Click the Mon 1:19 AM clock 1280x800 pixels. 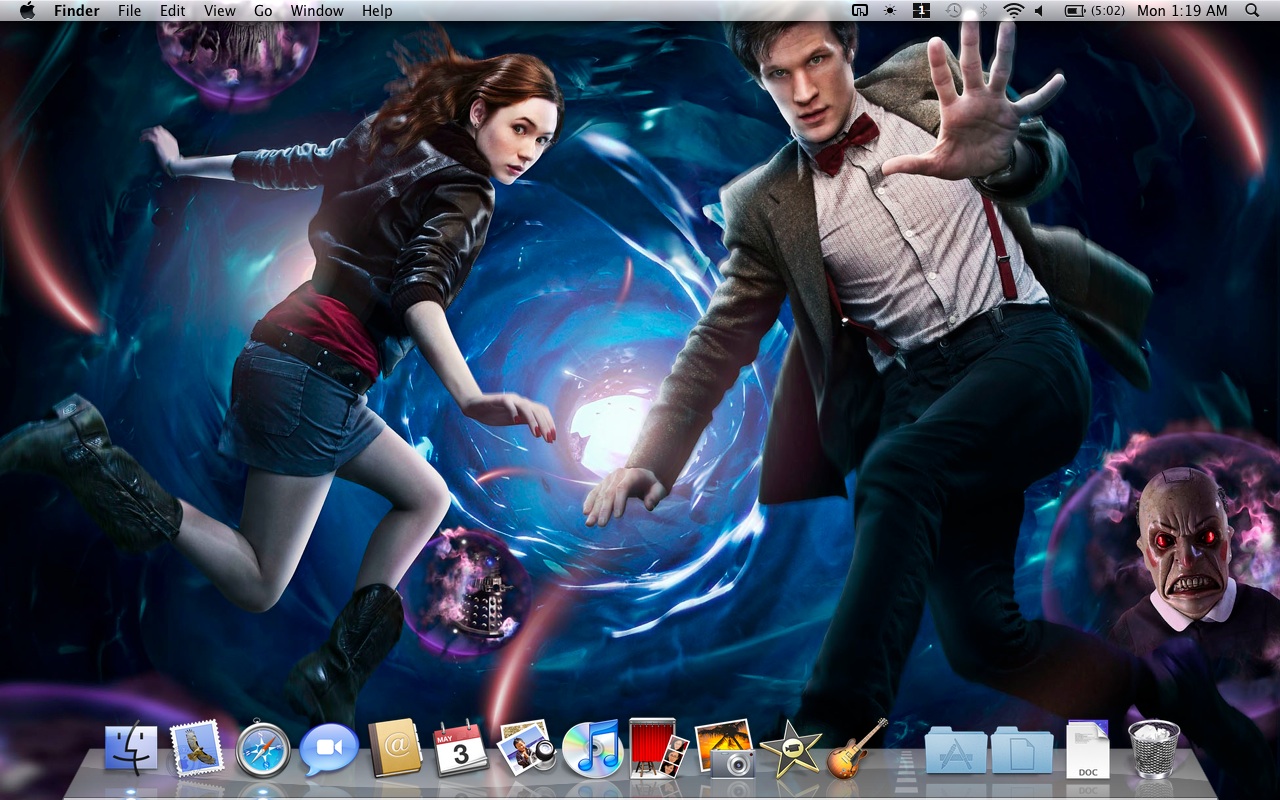[1182, 10]
